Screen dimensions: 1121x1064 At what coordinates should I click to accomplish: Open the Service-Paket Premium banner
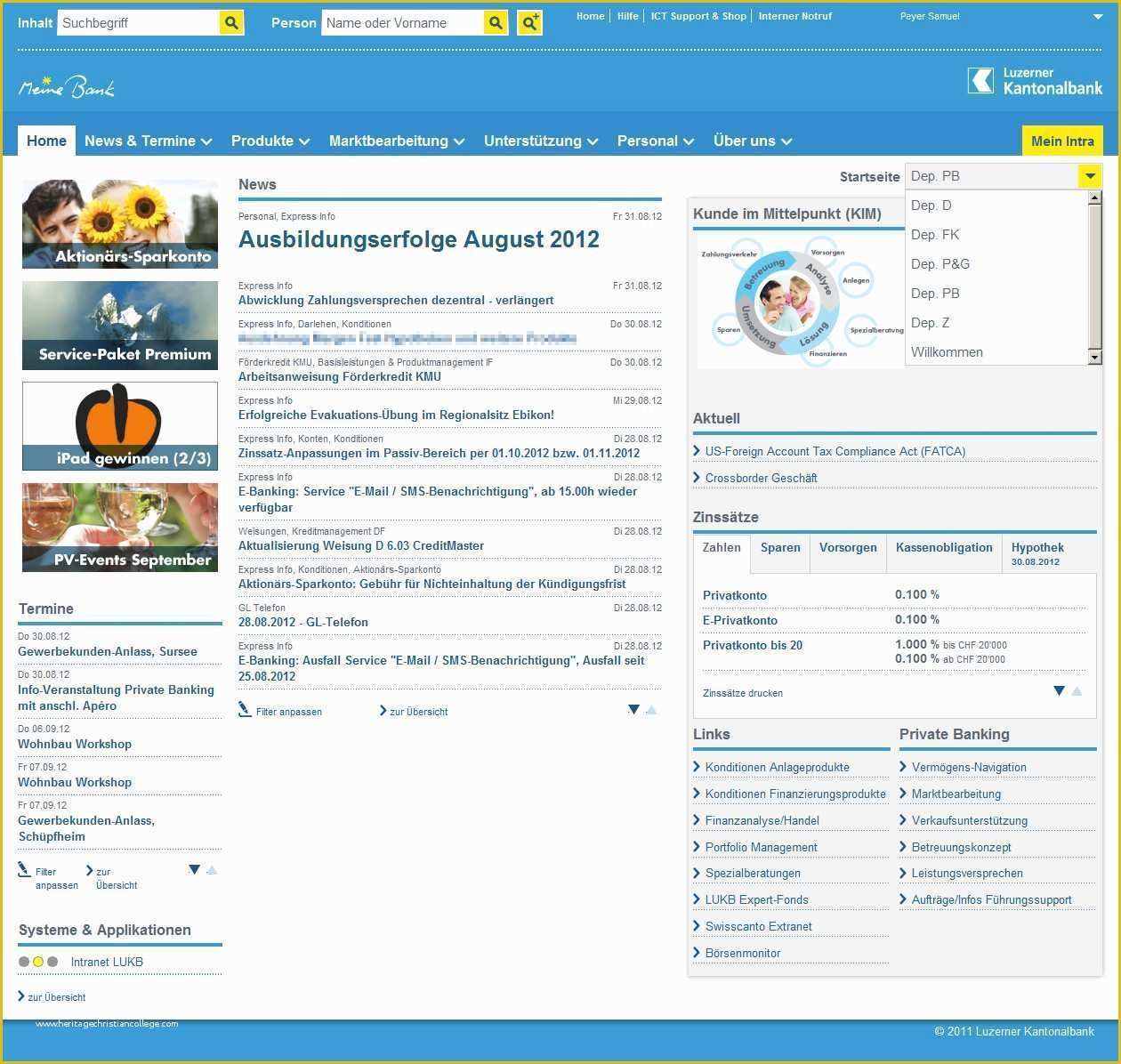coord(120,326)
